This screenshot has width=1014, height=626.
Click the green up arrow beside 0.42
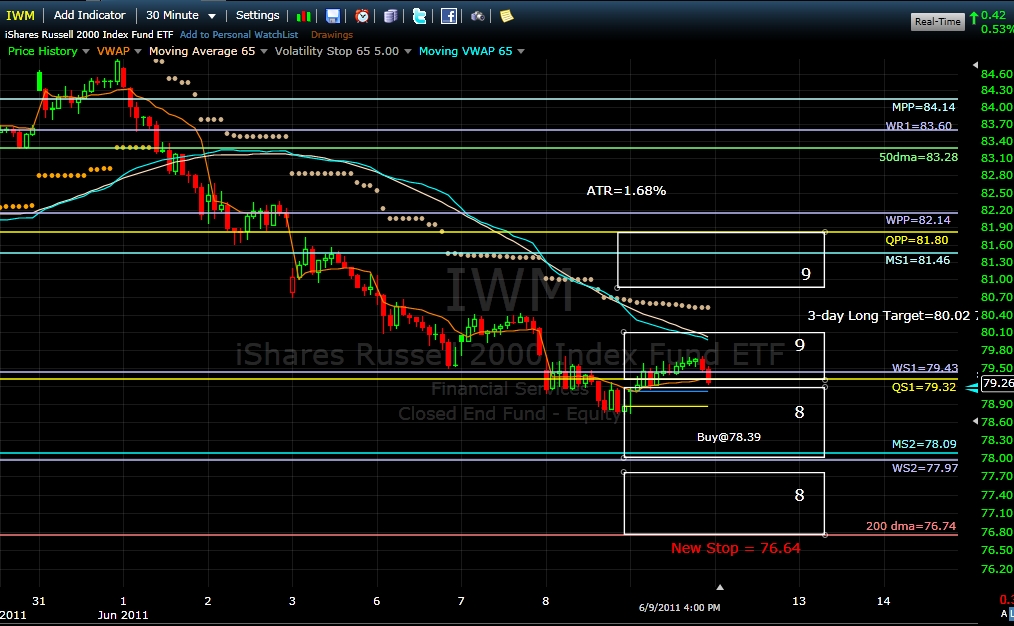[974, 17]
